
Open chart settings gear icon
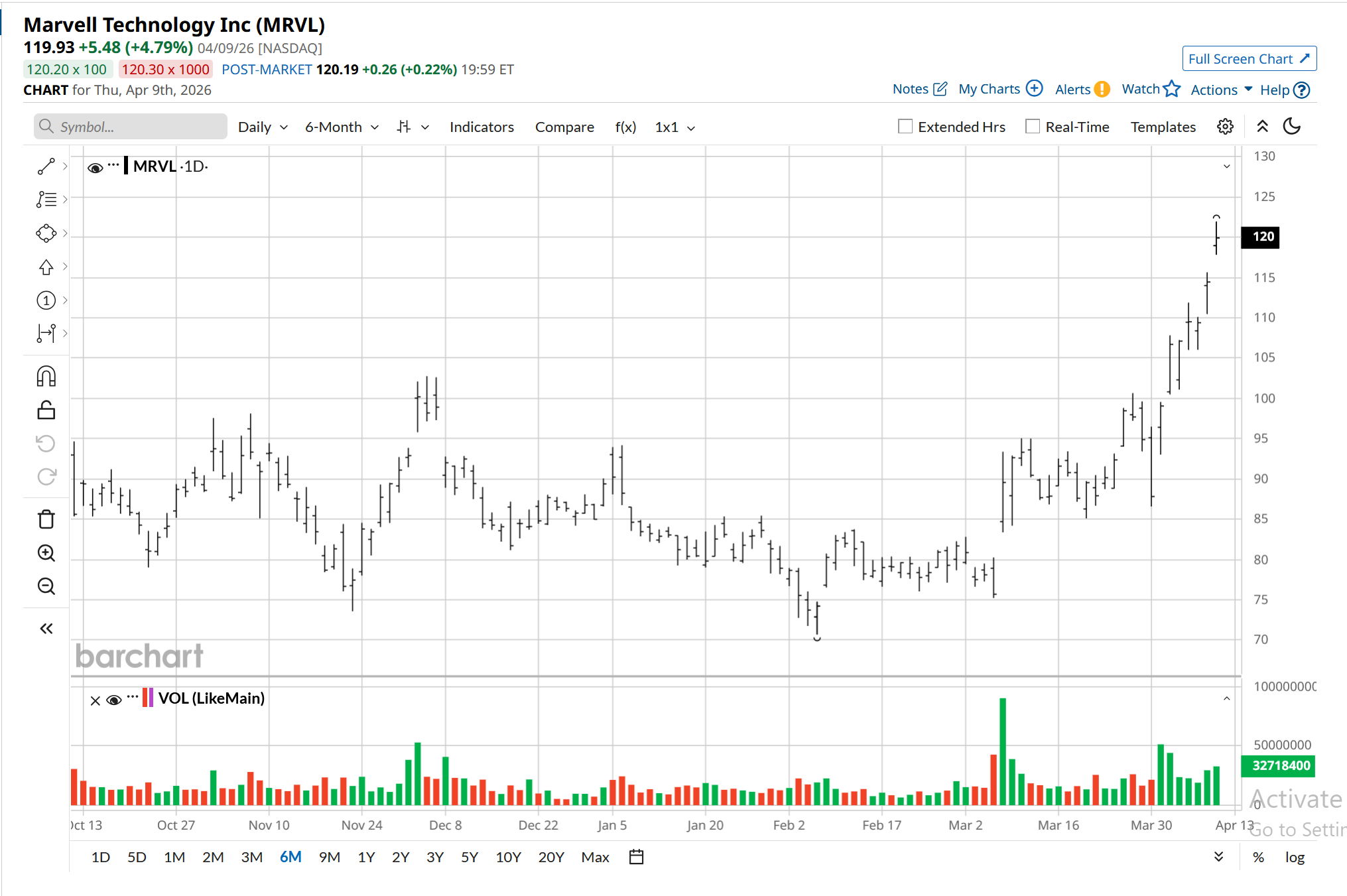pyautogui.click(x=1225, y=127)
